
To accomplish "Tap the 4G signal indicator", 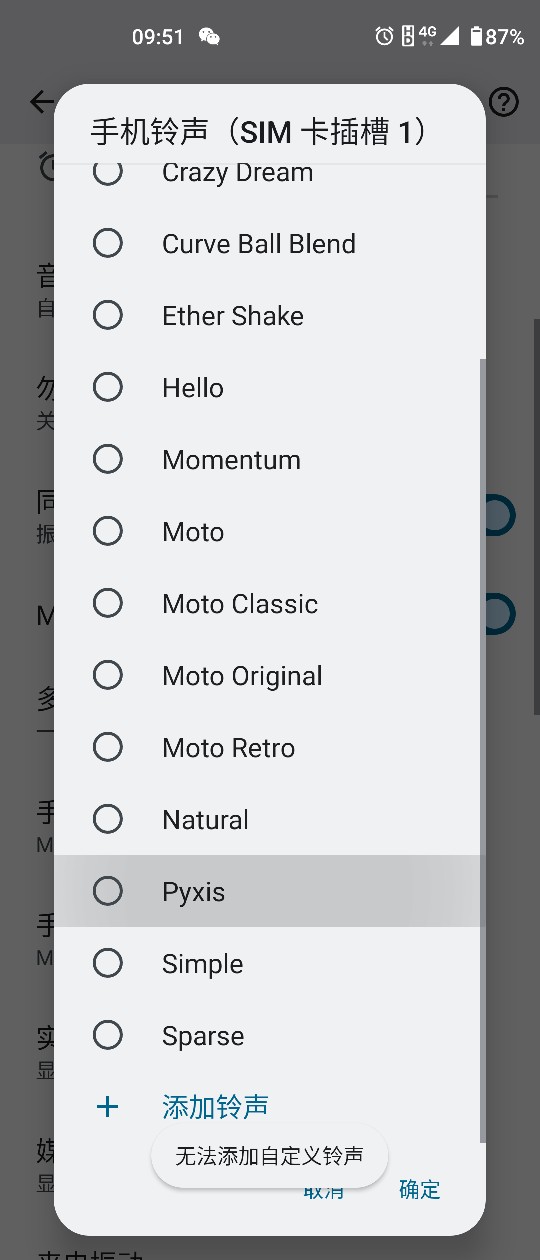I will (428, 37).
